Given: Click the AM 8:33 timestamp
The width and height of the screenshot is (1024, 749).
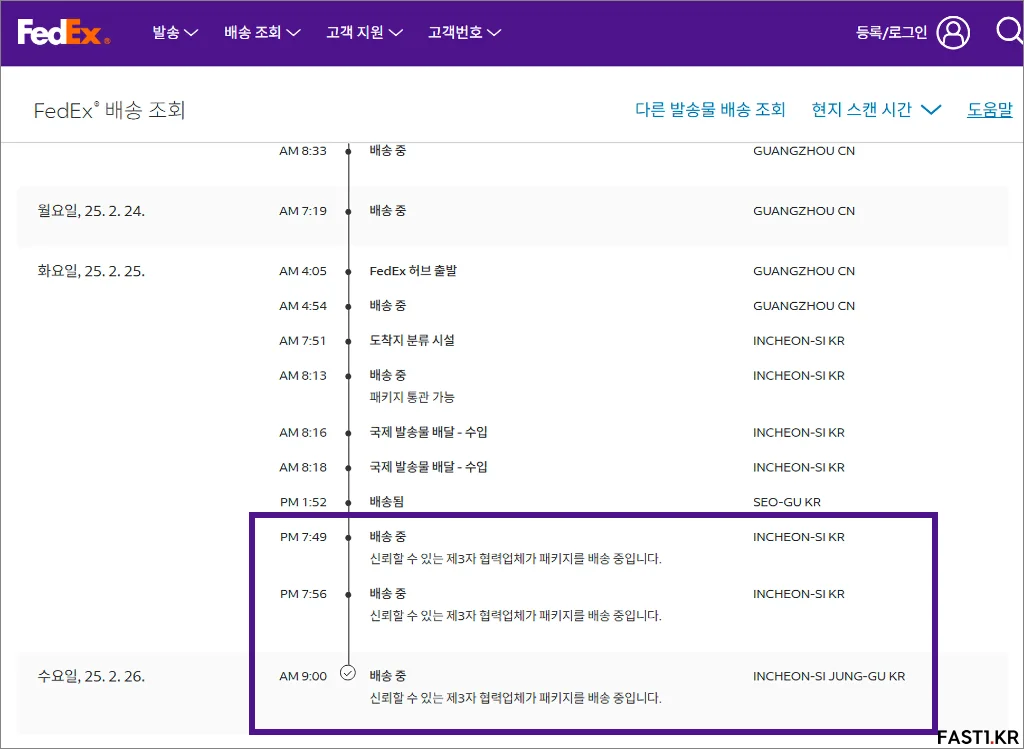Looking at the screenshot, I should 303,151.
